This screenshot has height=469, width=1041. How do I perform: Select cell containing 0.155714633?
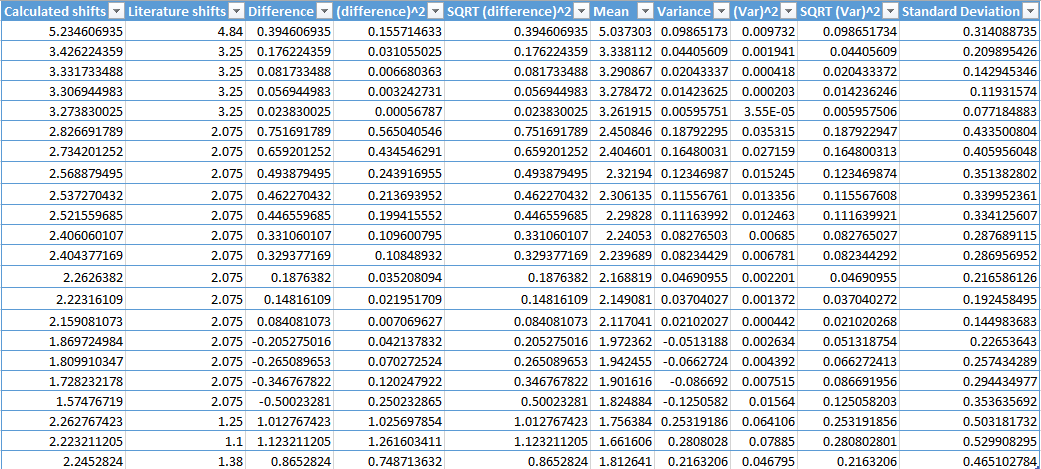click(390, 31)
